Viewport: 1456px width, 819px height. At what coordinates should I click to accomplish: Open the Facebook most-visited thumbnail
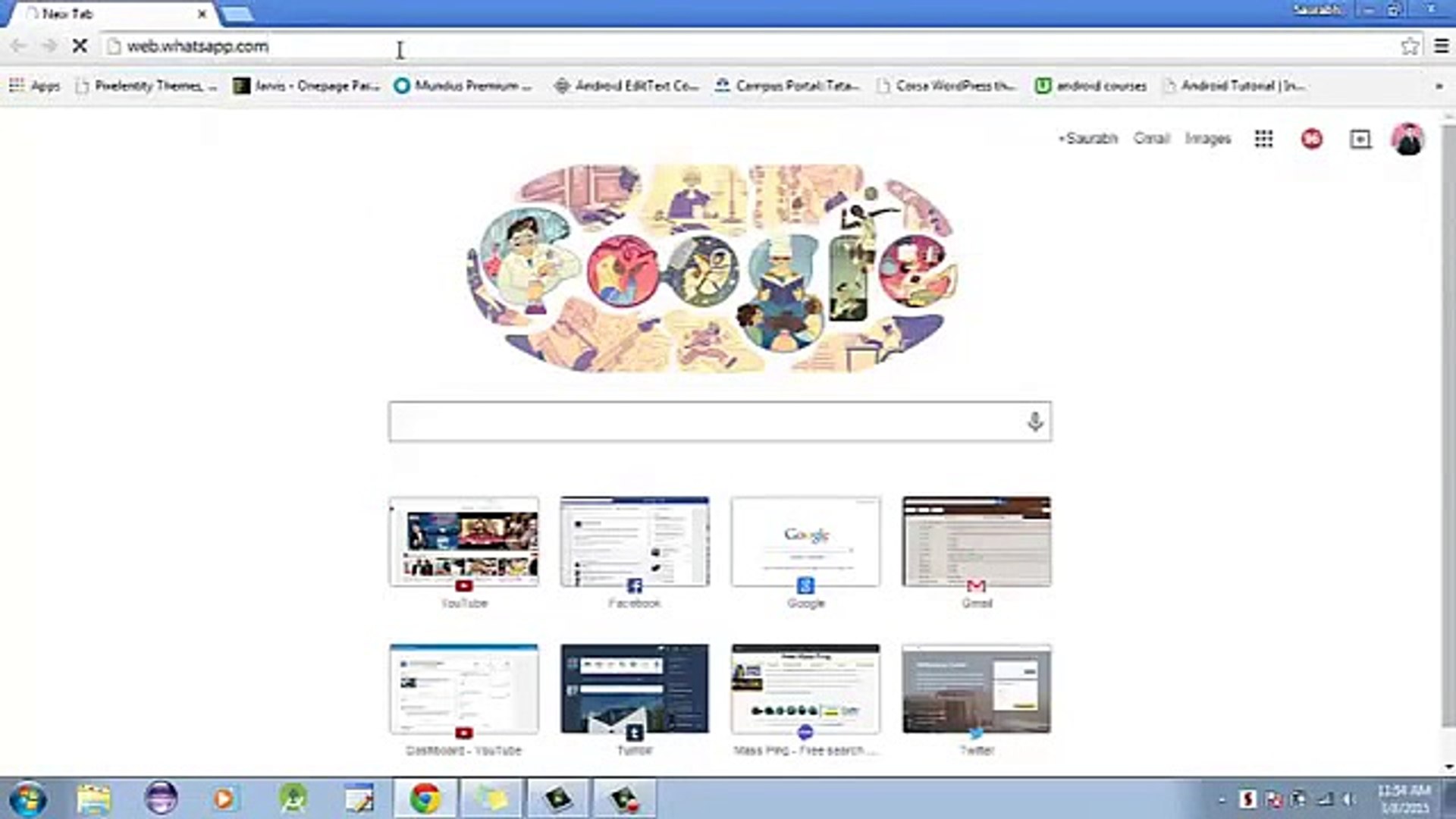click(635, 541)
